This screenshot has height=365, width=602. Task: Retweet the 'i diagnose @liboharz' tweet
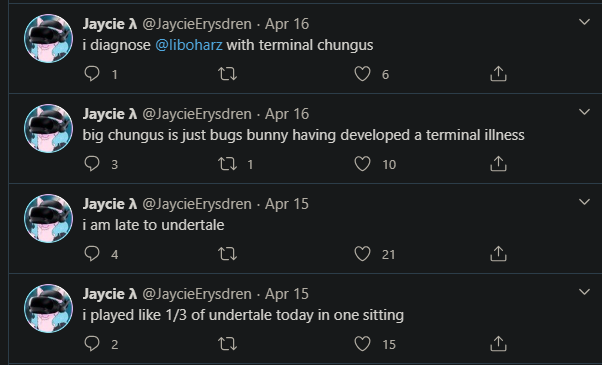228,74
